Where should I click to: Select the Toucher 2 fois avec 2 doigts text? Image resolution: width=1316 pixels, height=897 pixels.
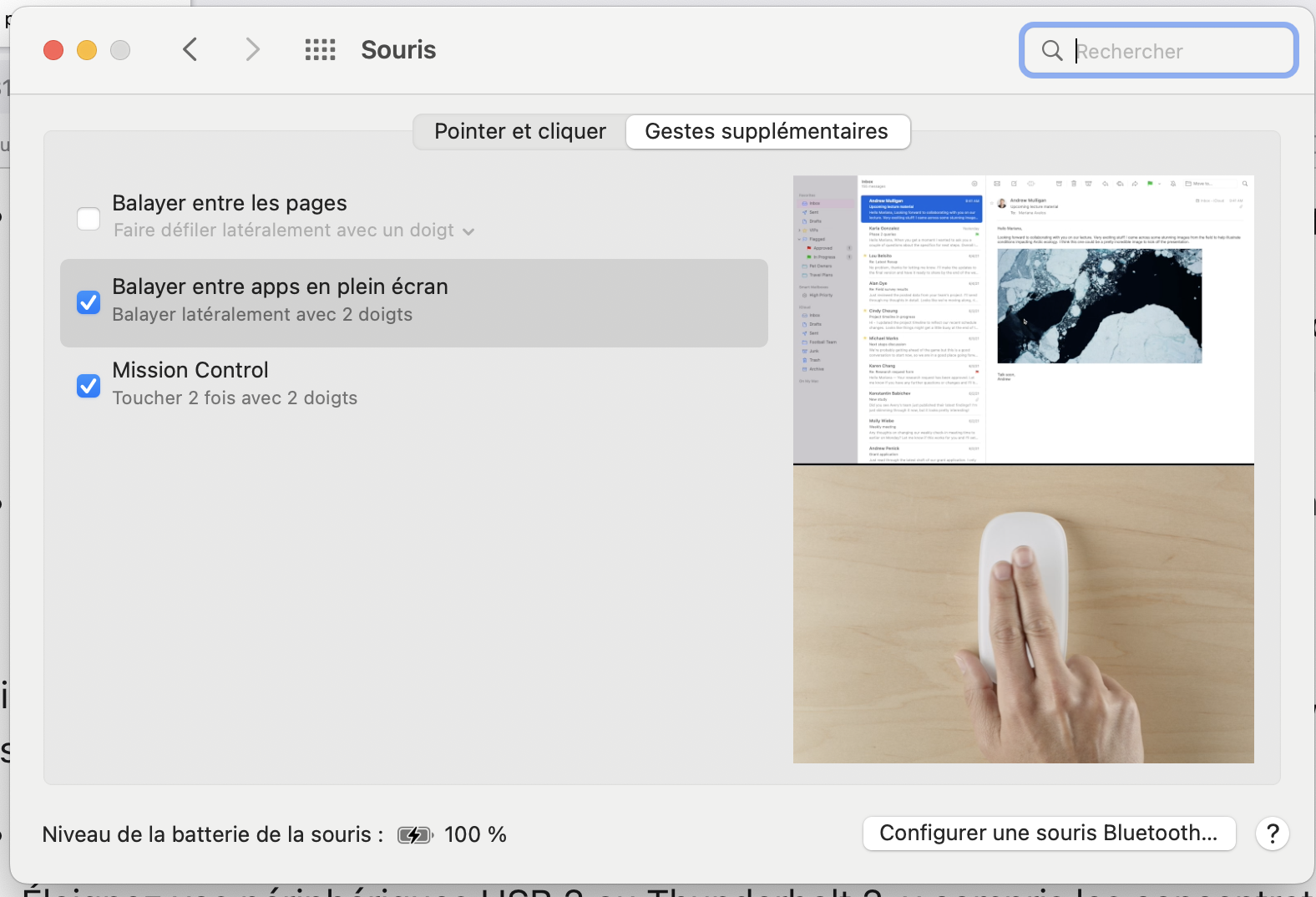coord(235,398)
